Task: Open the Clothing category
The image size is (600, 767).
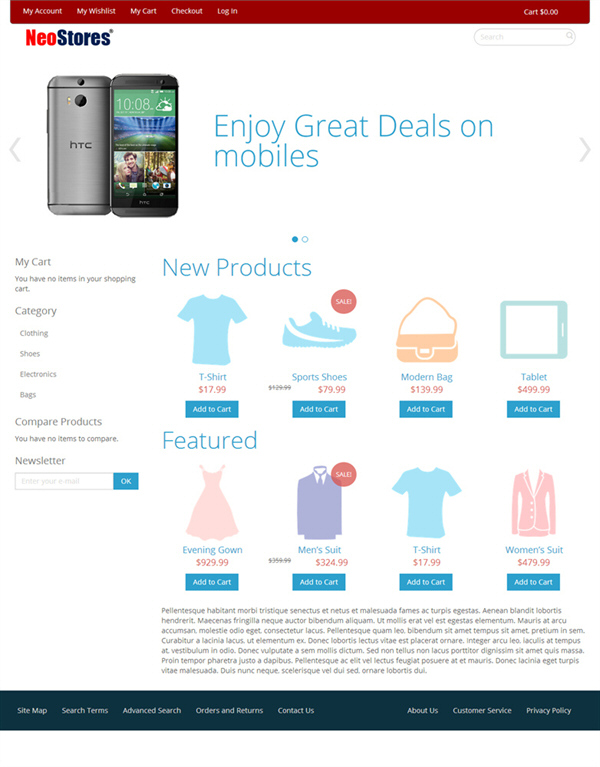Action: (x=34, y=333)
